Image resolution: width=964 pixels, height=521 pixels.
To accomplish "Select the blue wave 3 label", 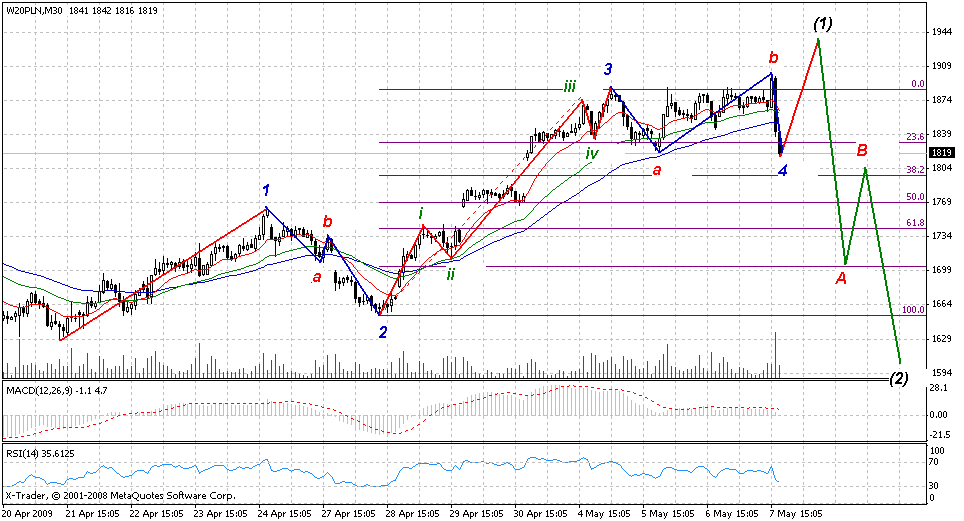I will (607, 68).
